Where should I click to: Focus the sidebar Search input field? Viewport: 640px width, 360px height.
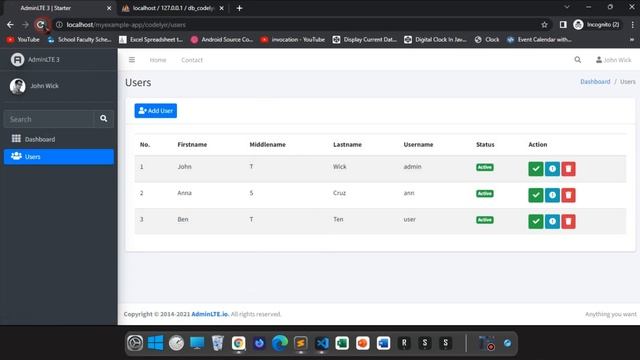(x=49, y=119)
